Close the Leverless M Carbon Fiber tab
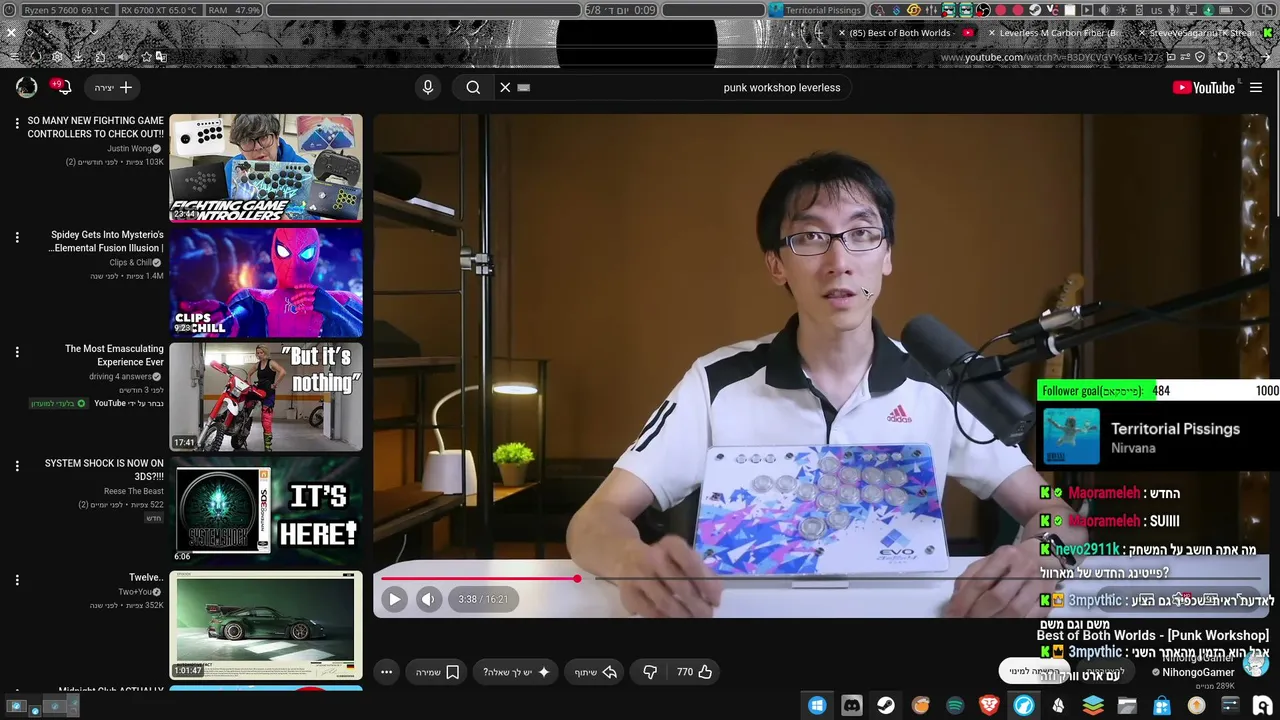The image size is (1280, 720). click(x=991, y=33)
